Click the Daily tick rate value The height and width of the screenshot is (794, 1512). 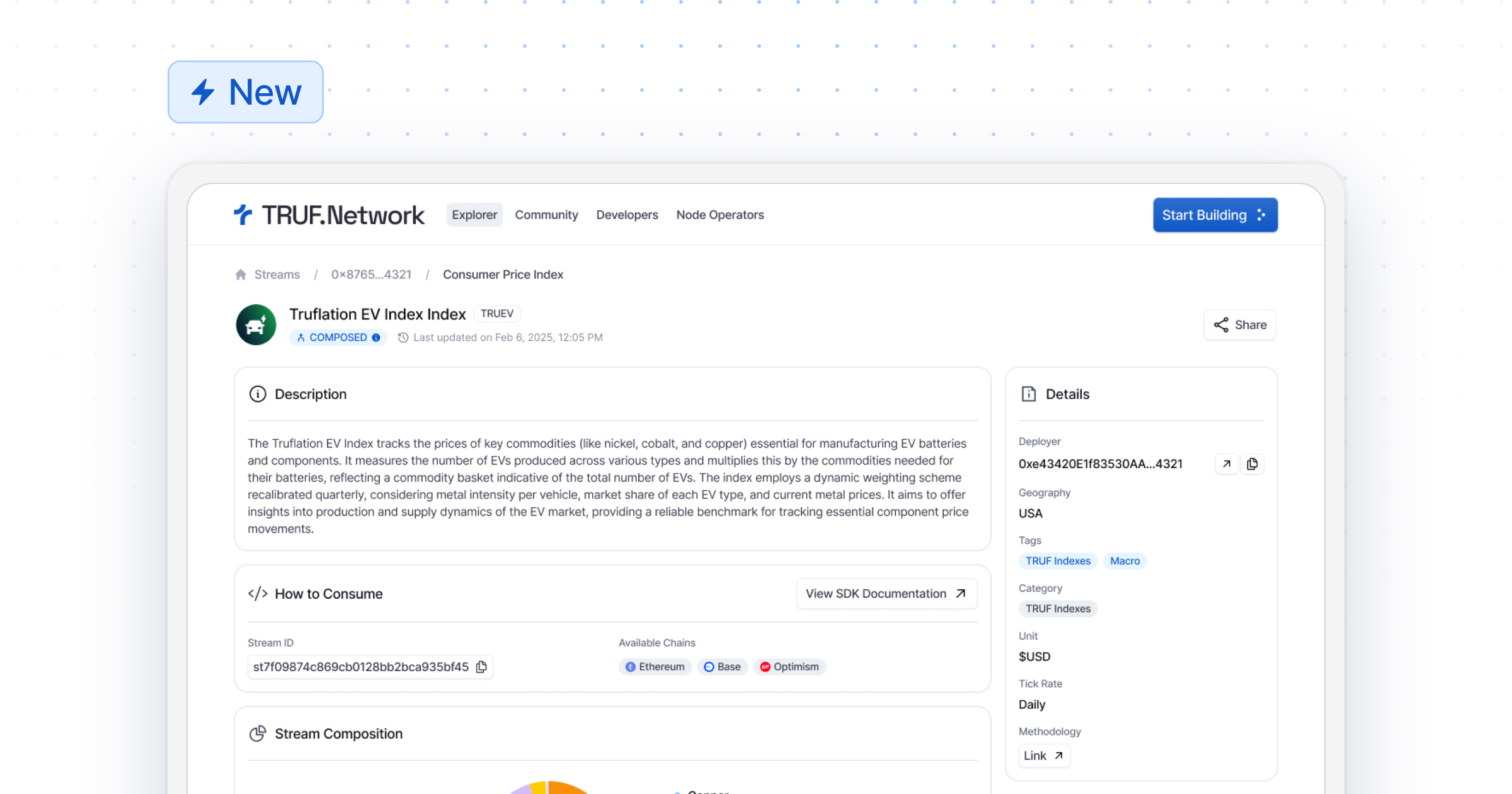pyautogui.click(x=1032, y=705)
